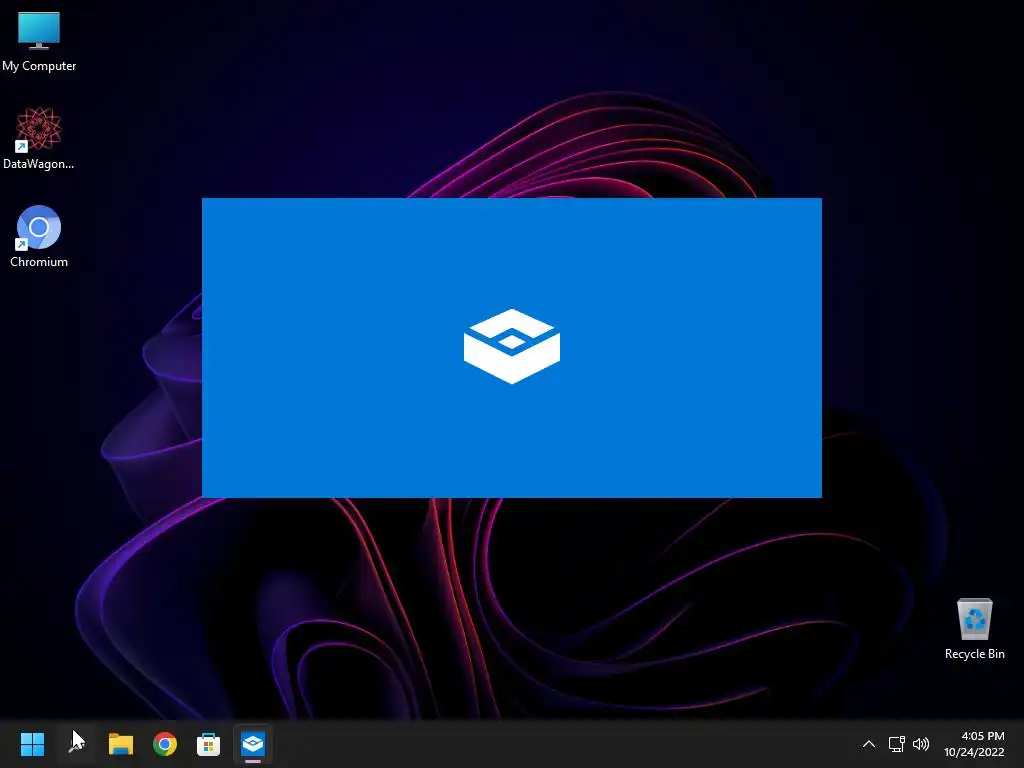
Task: Open the volume tray icon
Action: pyautogui.click(x=921, y=744)
